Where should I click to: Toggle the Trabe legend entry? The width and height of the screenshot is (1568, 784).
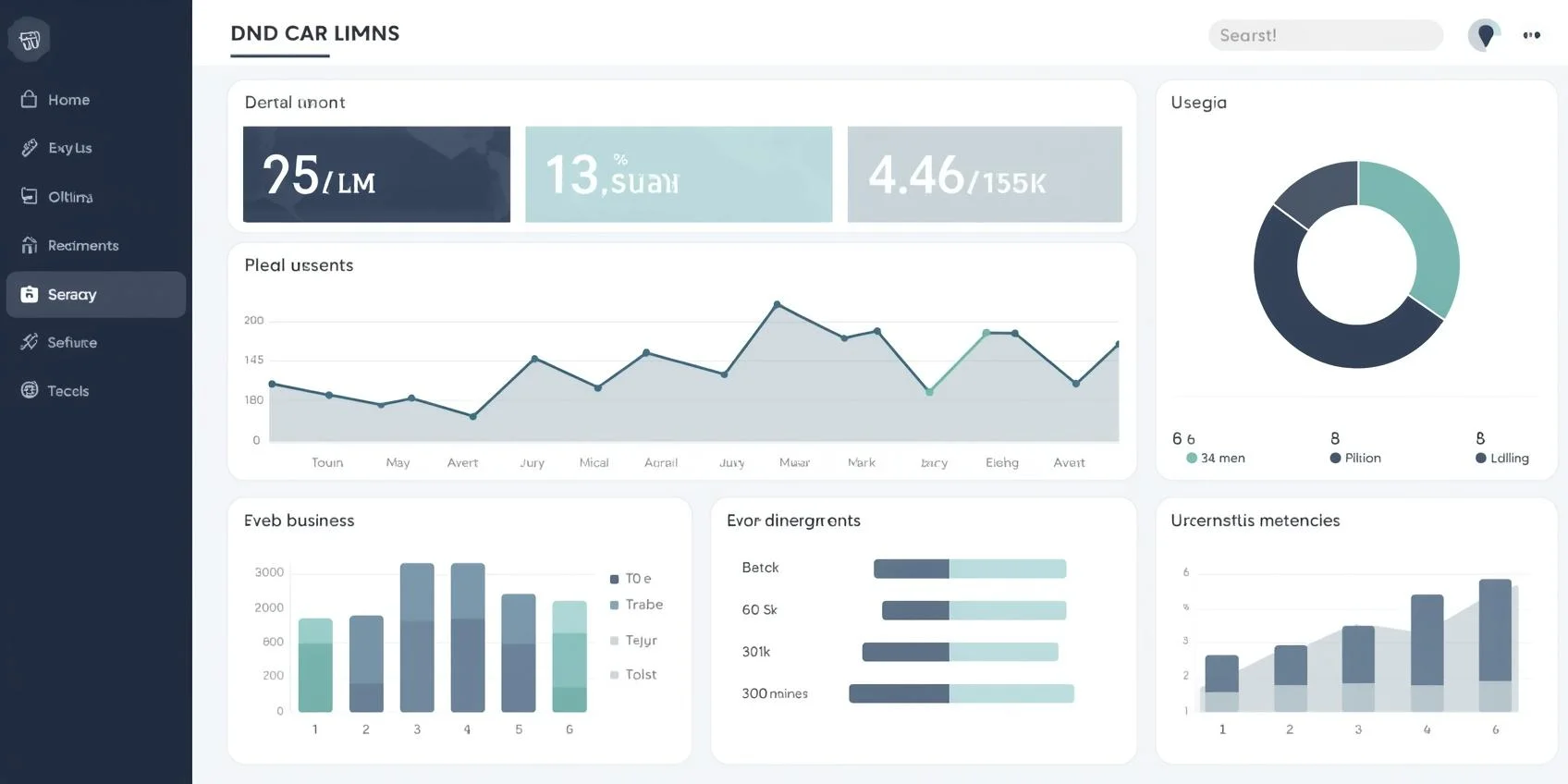tap(636, 605)
